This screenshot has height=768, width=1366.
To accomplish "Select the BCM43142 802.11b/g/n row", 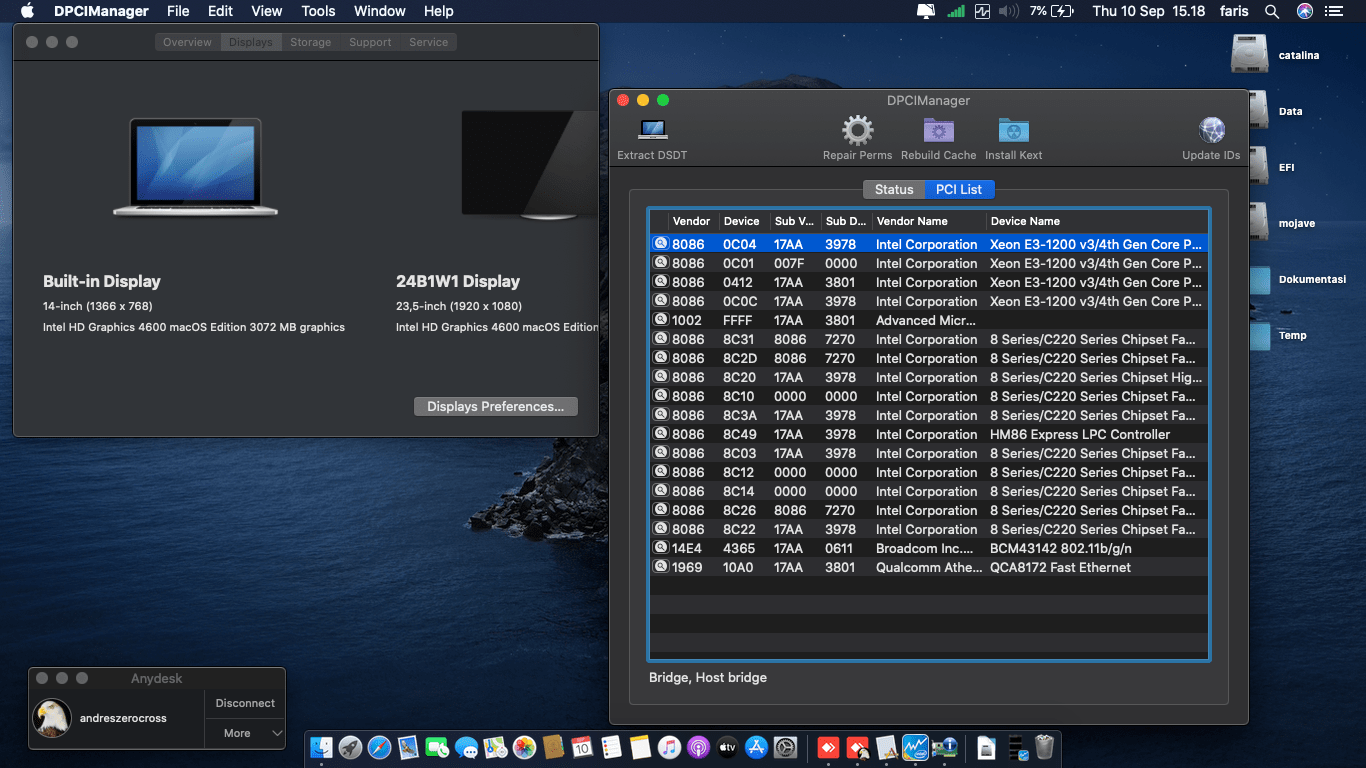I will (929, 548).
